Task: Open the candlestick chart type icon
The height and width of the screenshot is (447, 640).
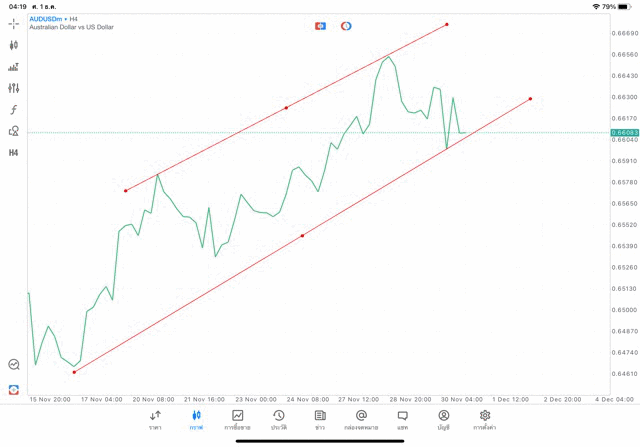Action: (x=14, y=45)
